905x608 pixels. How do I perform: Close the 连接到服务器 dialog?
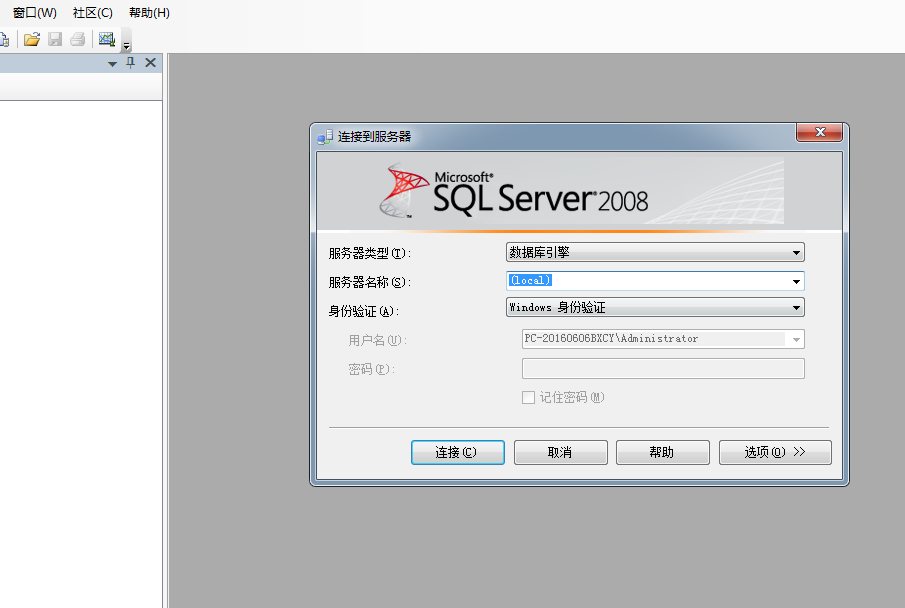click(x=820, y=132)
